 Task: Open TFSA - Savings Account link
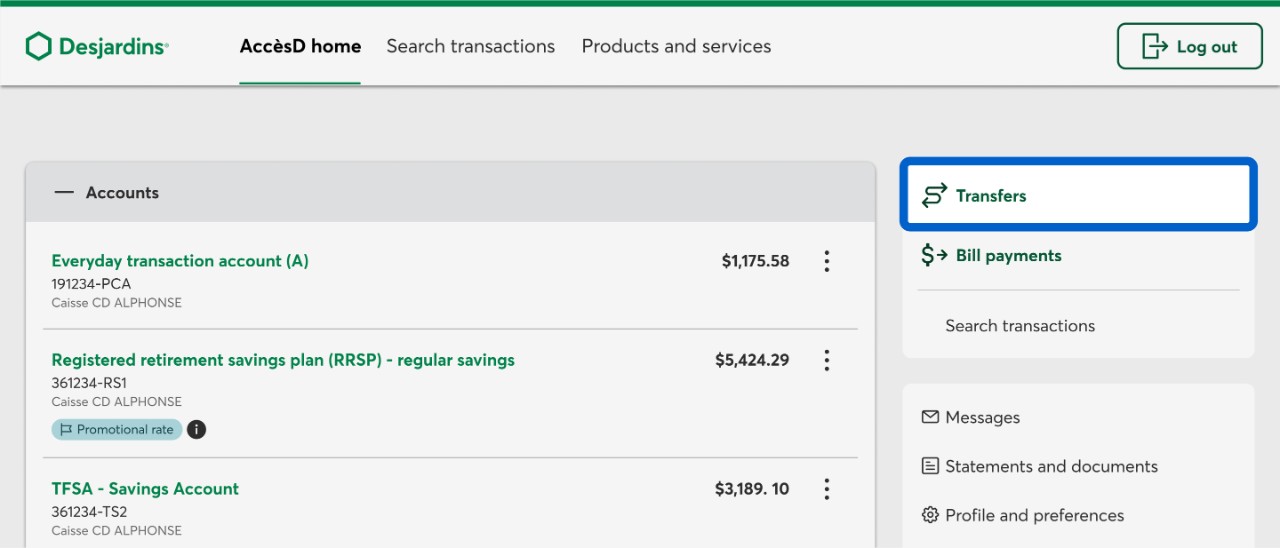coord(145,489)
